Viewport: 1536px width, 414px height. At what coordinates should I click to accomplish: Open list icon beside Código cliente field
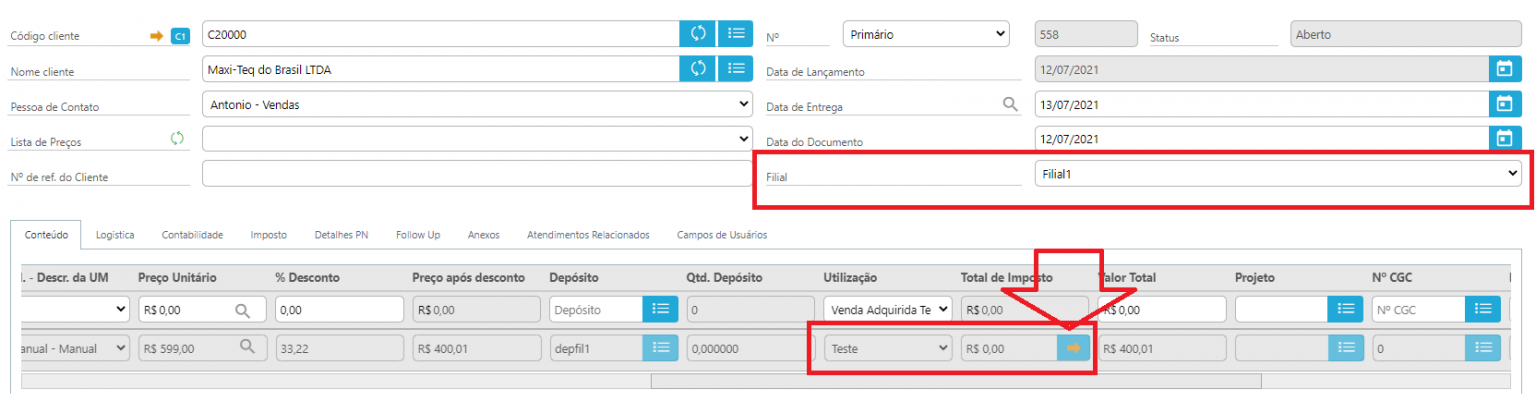click(736, 33)
